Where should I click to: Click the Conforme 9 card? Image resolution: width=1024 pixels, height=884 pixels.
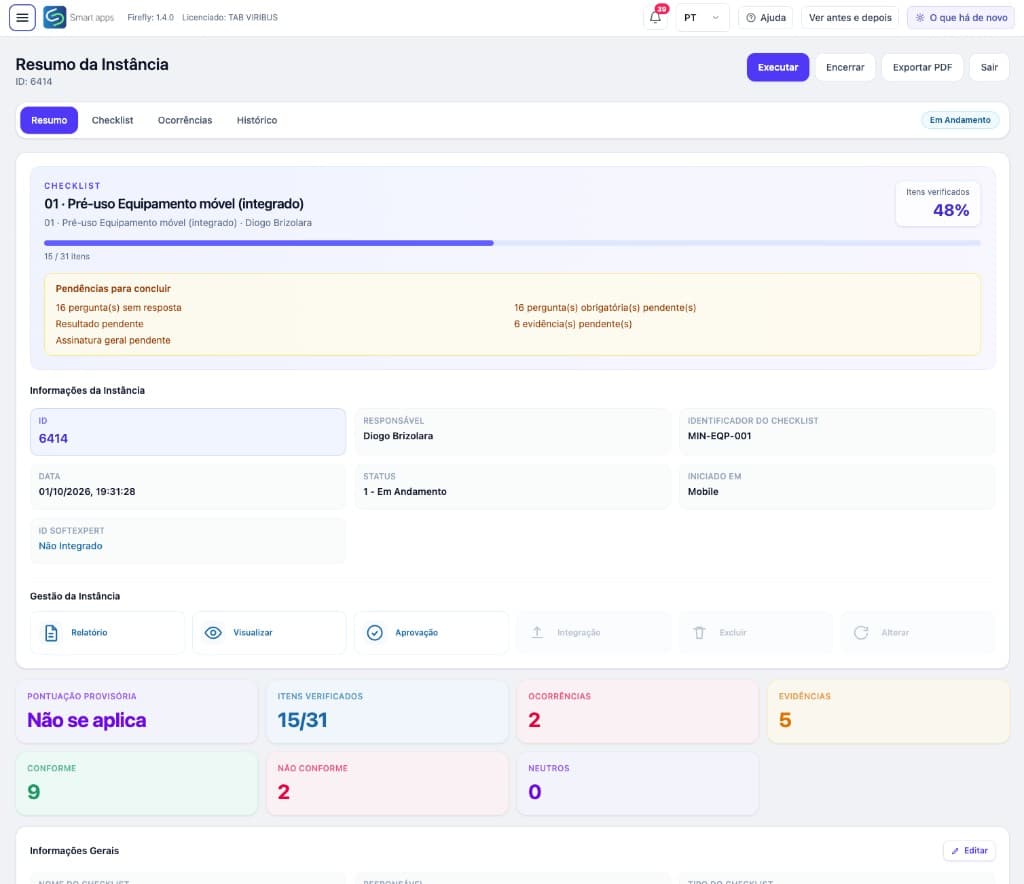point(136,783)
